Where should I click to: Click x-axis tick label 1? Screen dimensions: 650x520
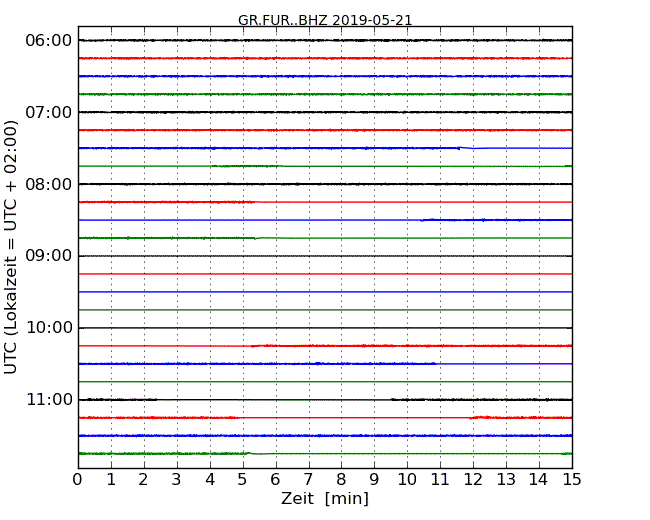click(111, 479)
